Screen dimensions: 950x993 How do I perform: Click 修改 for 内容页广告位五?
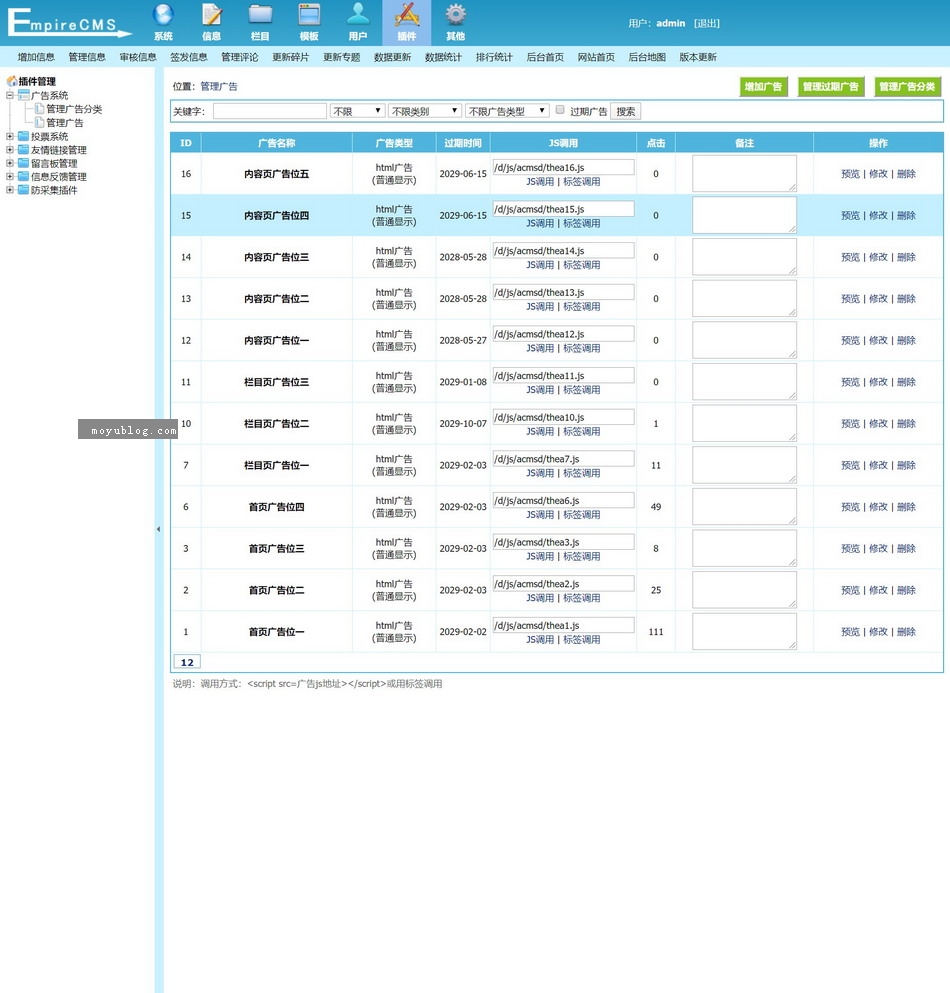[878, 174]
